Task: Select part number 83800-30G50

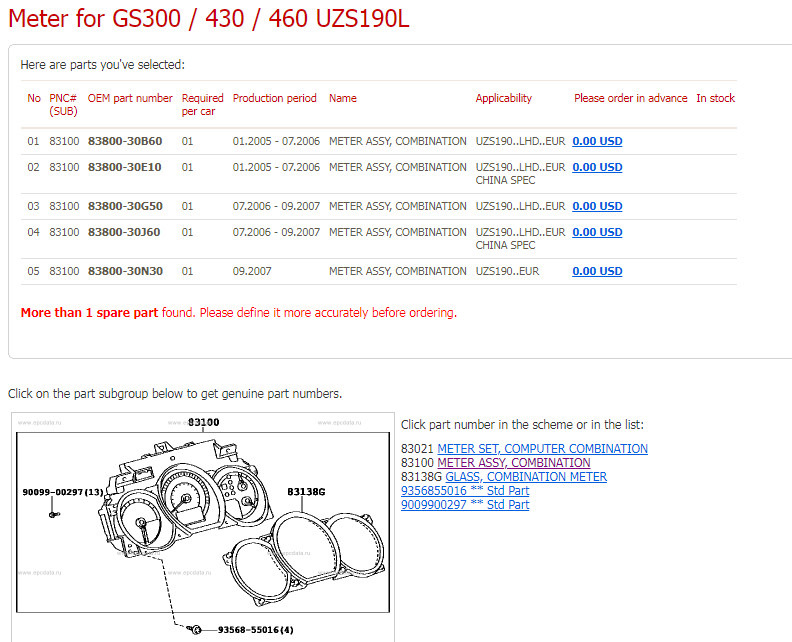Action: (x=125, y=206)
